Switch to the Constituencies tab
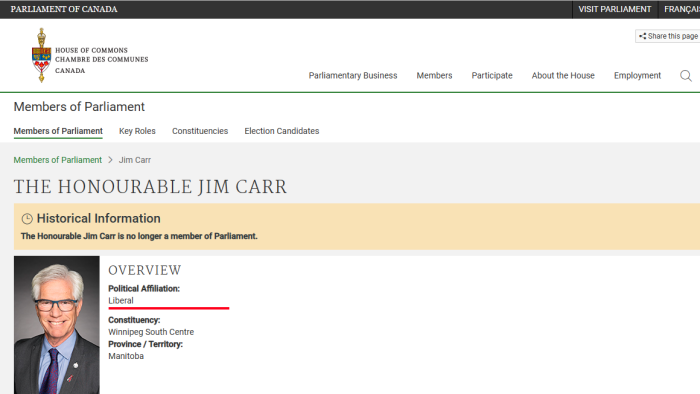700x394 pixels. click(200, 131)
